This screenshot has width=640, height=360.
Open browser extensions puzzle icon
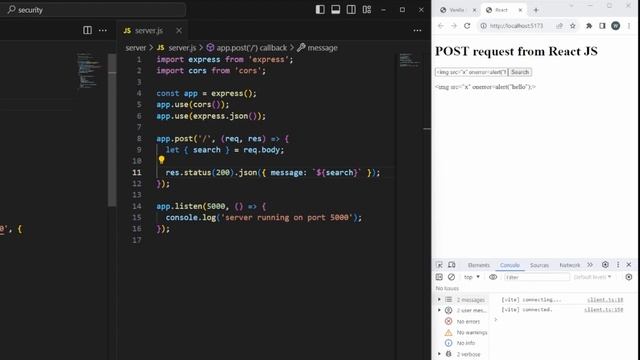pos(589,26)
